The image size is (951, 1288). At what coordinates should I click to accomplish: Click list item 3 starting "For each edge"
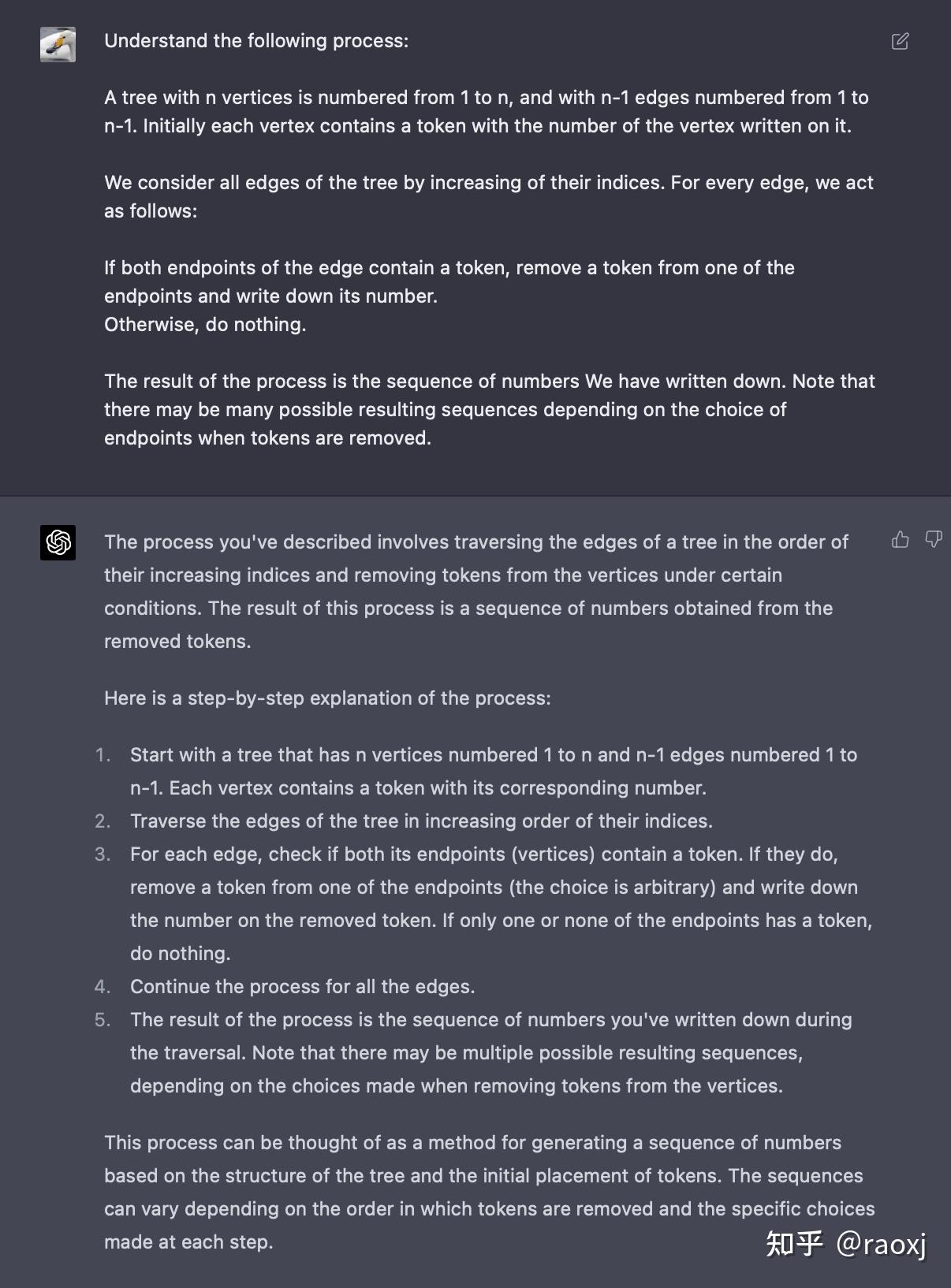coord(501,903)
